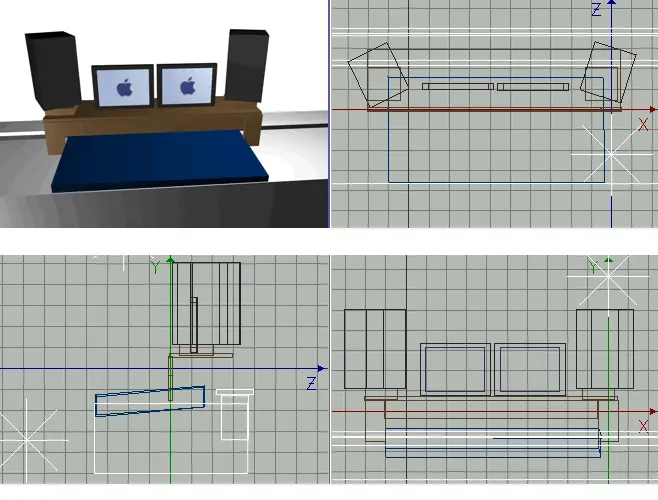Click the Z axis label in side view
Image resolution: width=658 pixels, height=500 pixels.
point(311,384)
